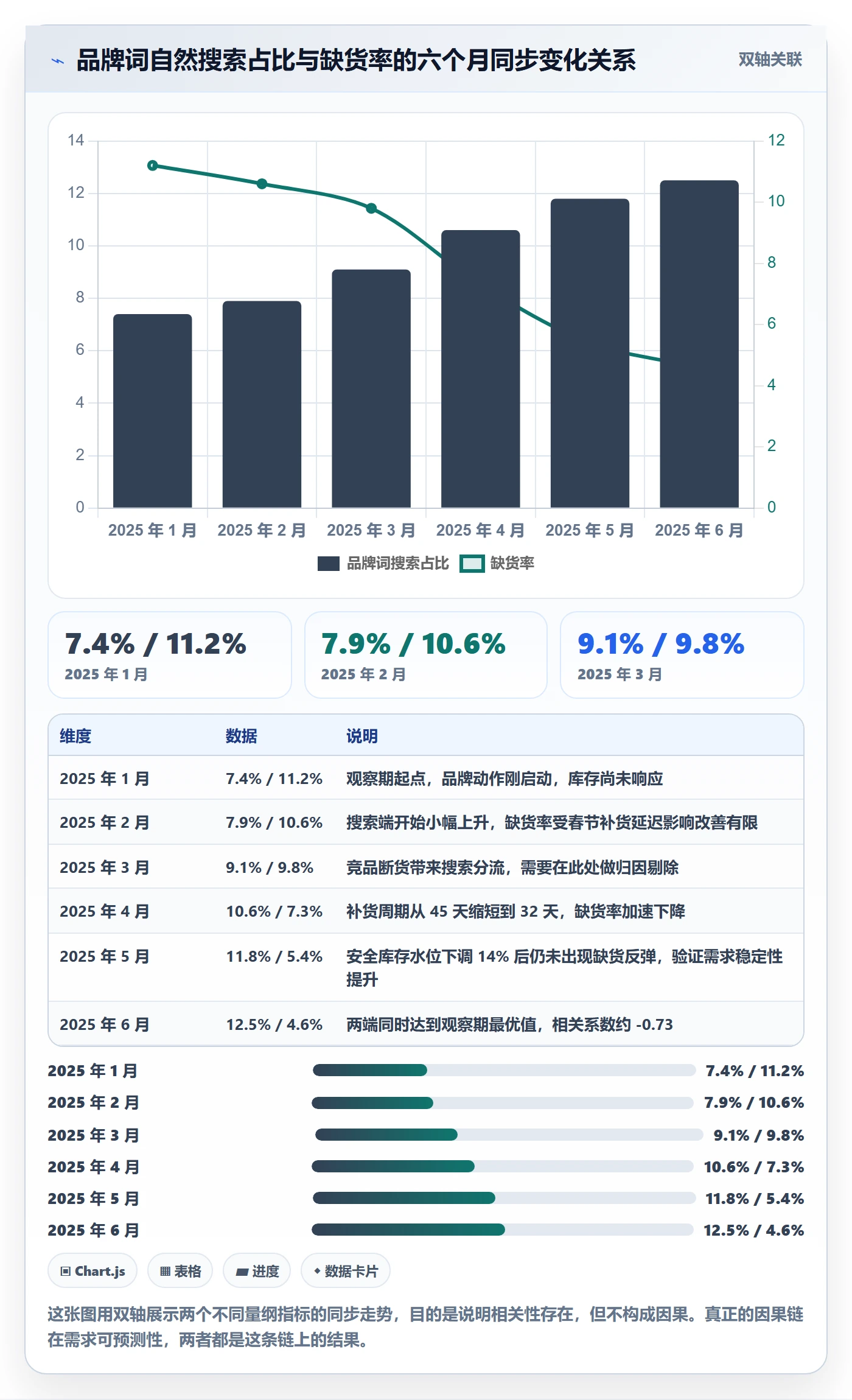Select the table cell 7.4% / 11.2%

274,779
